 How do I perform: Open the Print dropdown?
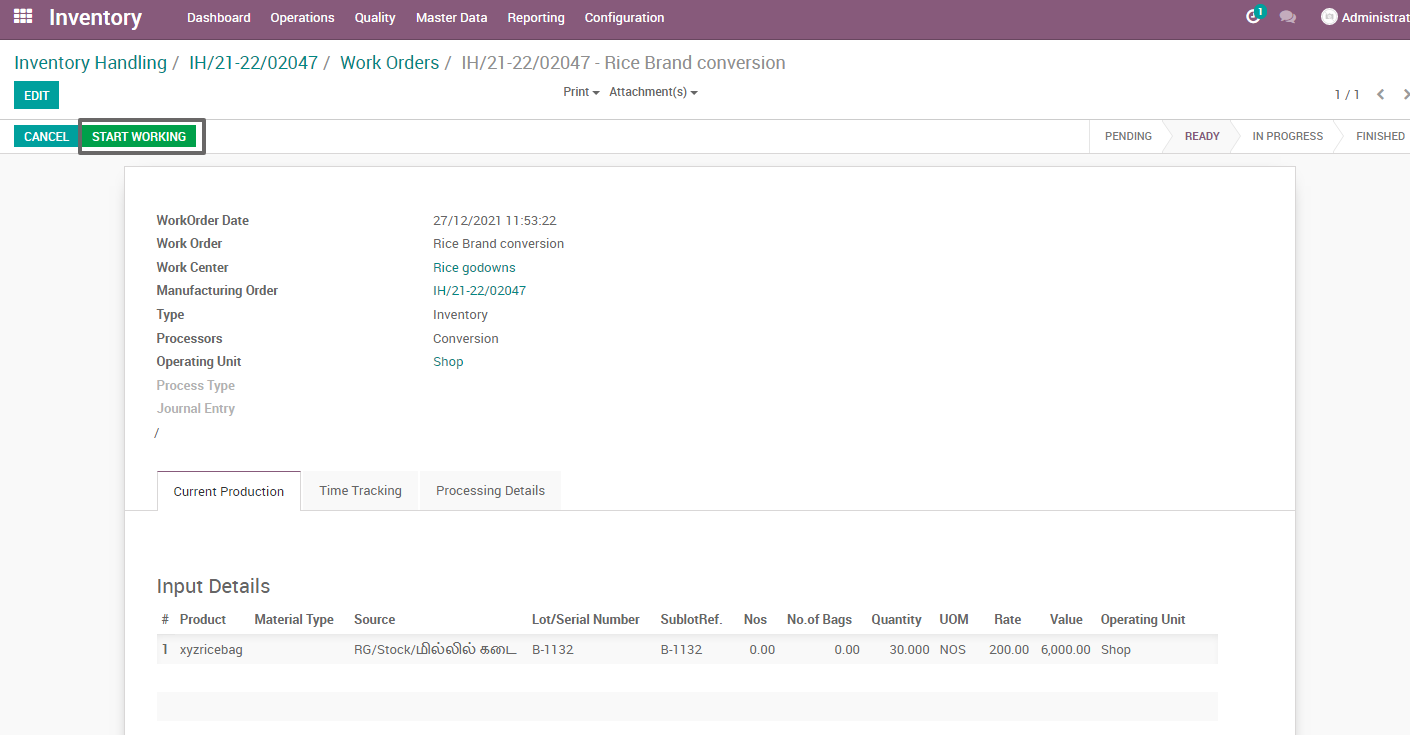(x=580, y=91)
